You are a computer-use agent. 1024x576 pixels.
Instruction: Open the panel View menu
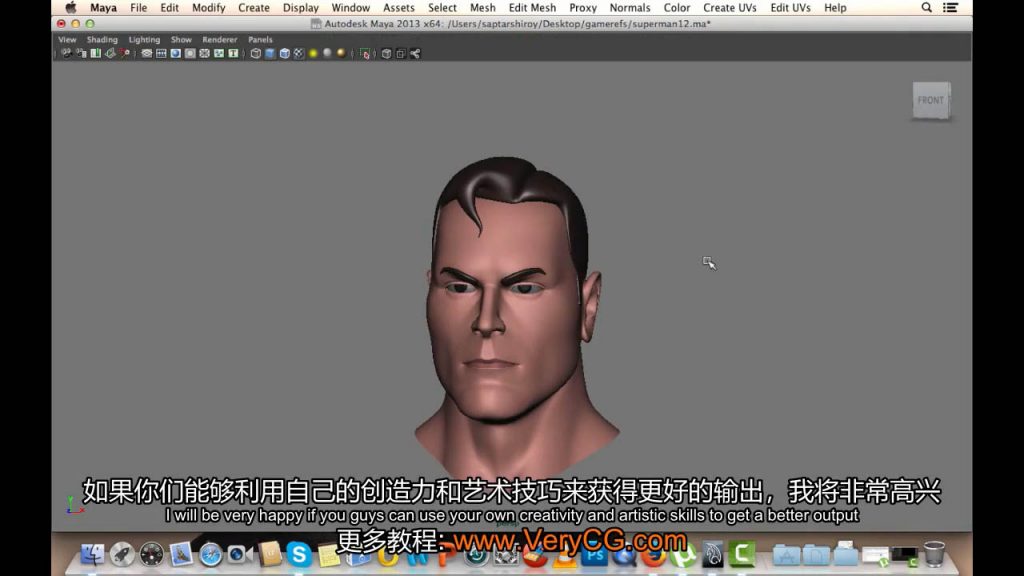[67, 40]
